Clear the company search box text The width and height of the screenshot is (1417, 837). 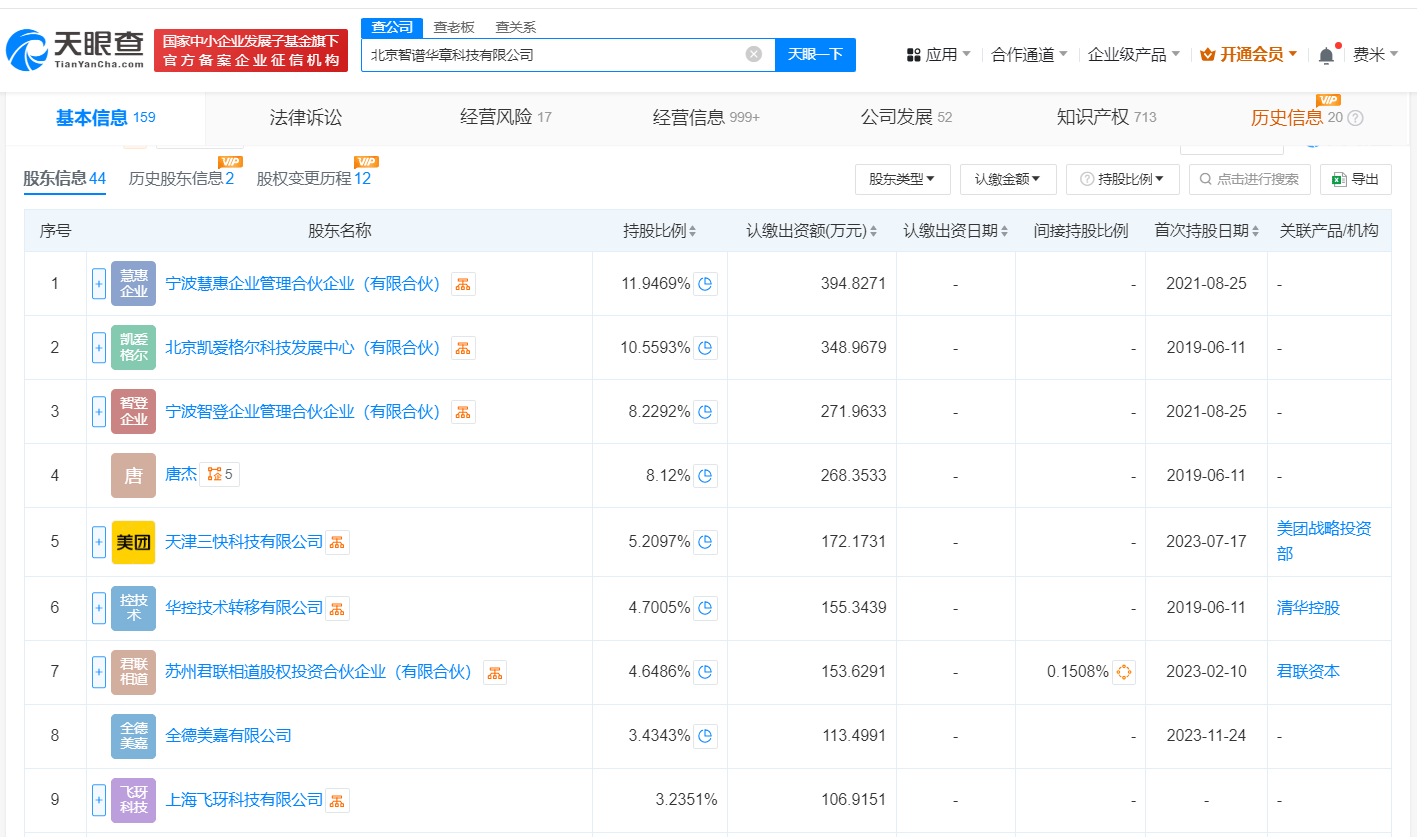pos(754,54)
